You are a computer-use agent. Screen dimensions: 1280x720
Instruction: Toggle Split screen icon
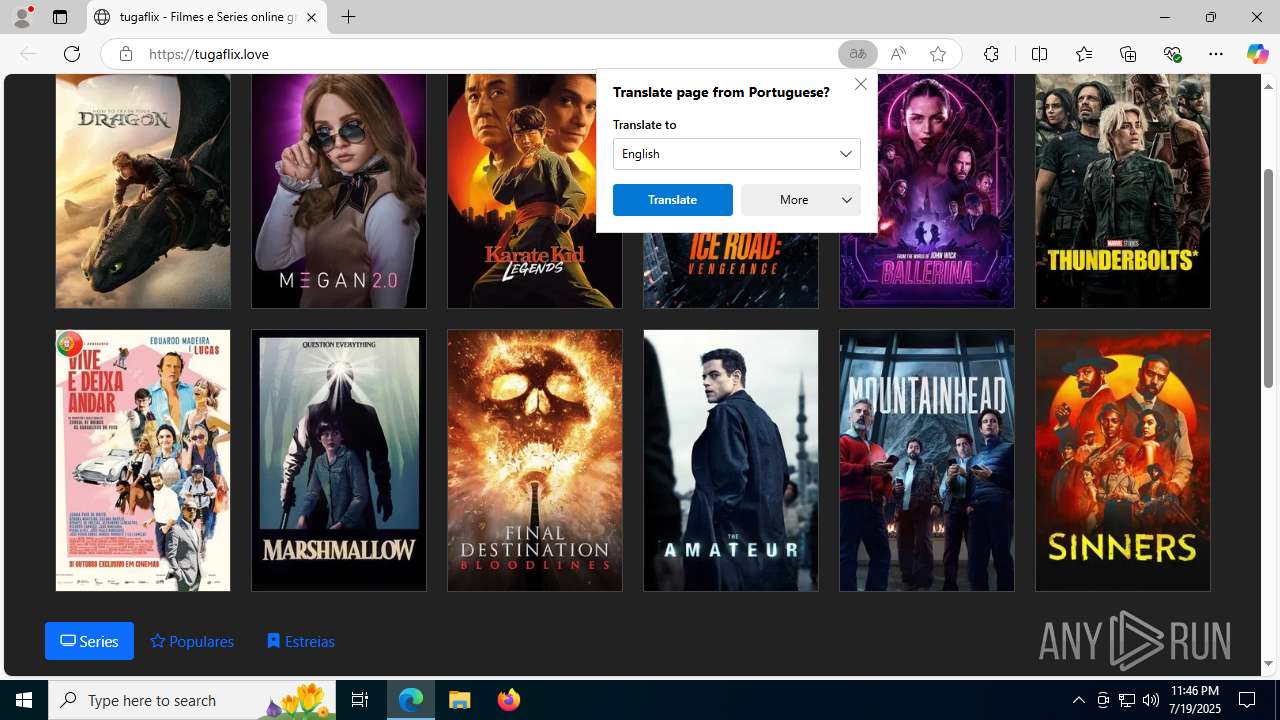pyautogui.click(x=1039, y=54)
